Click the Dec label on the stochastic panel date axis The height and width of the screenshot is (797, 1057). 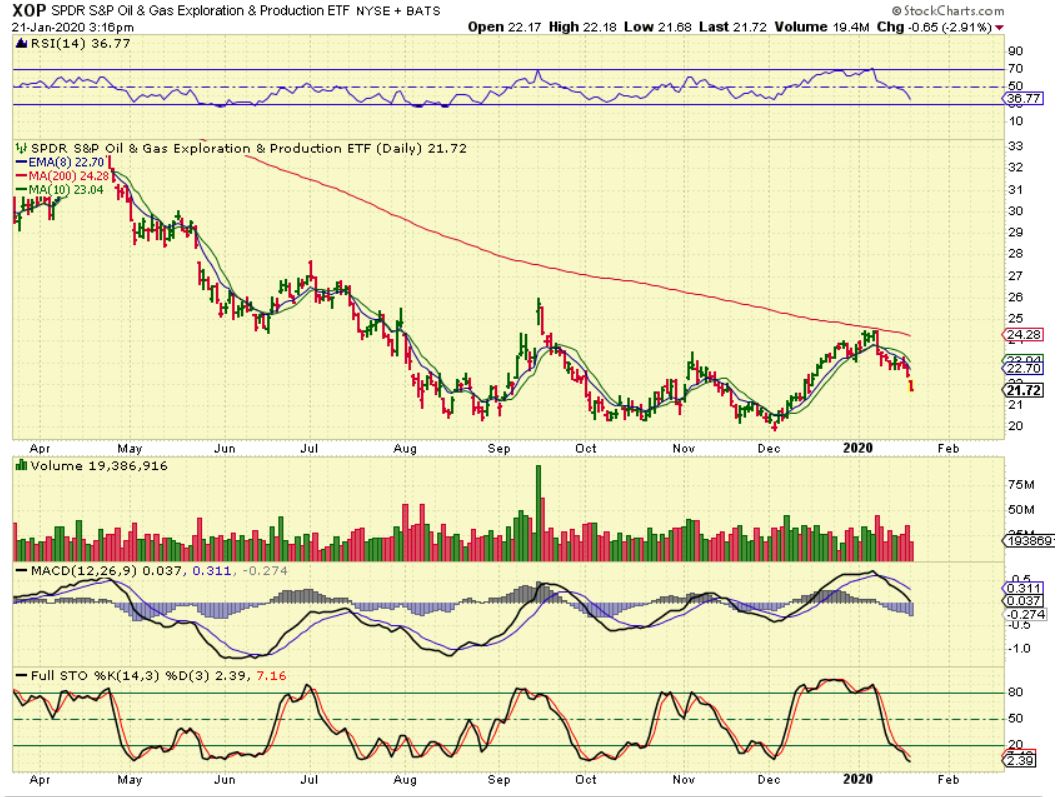768,779
